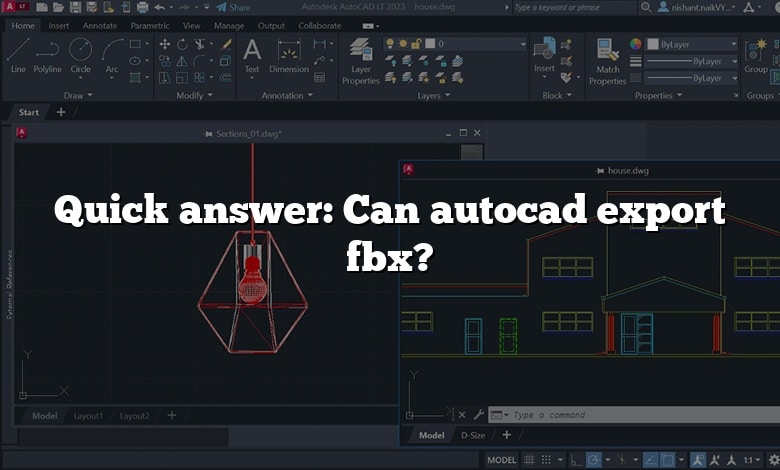Expand the Modify panel
The width and height of the screenshot is (780, 470).
tap(195, 95)
